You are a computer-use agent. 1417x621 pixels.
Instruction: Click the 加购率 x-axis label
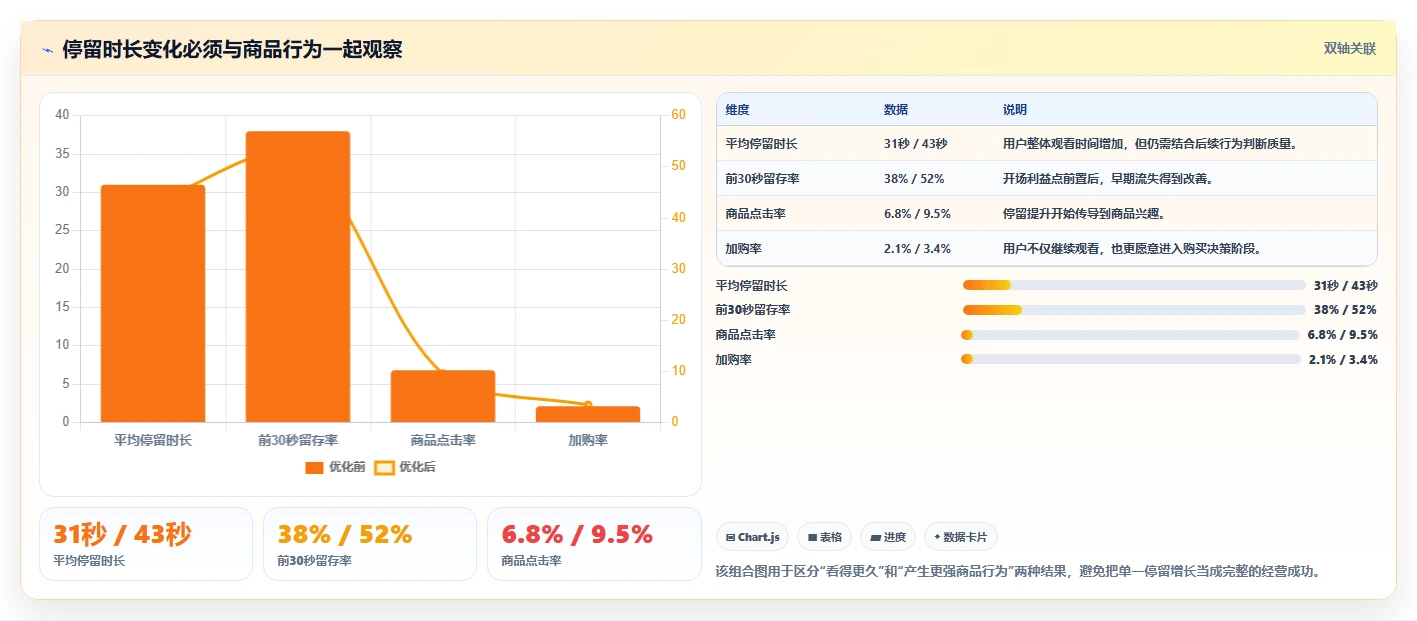click(588, 440)
